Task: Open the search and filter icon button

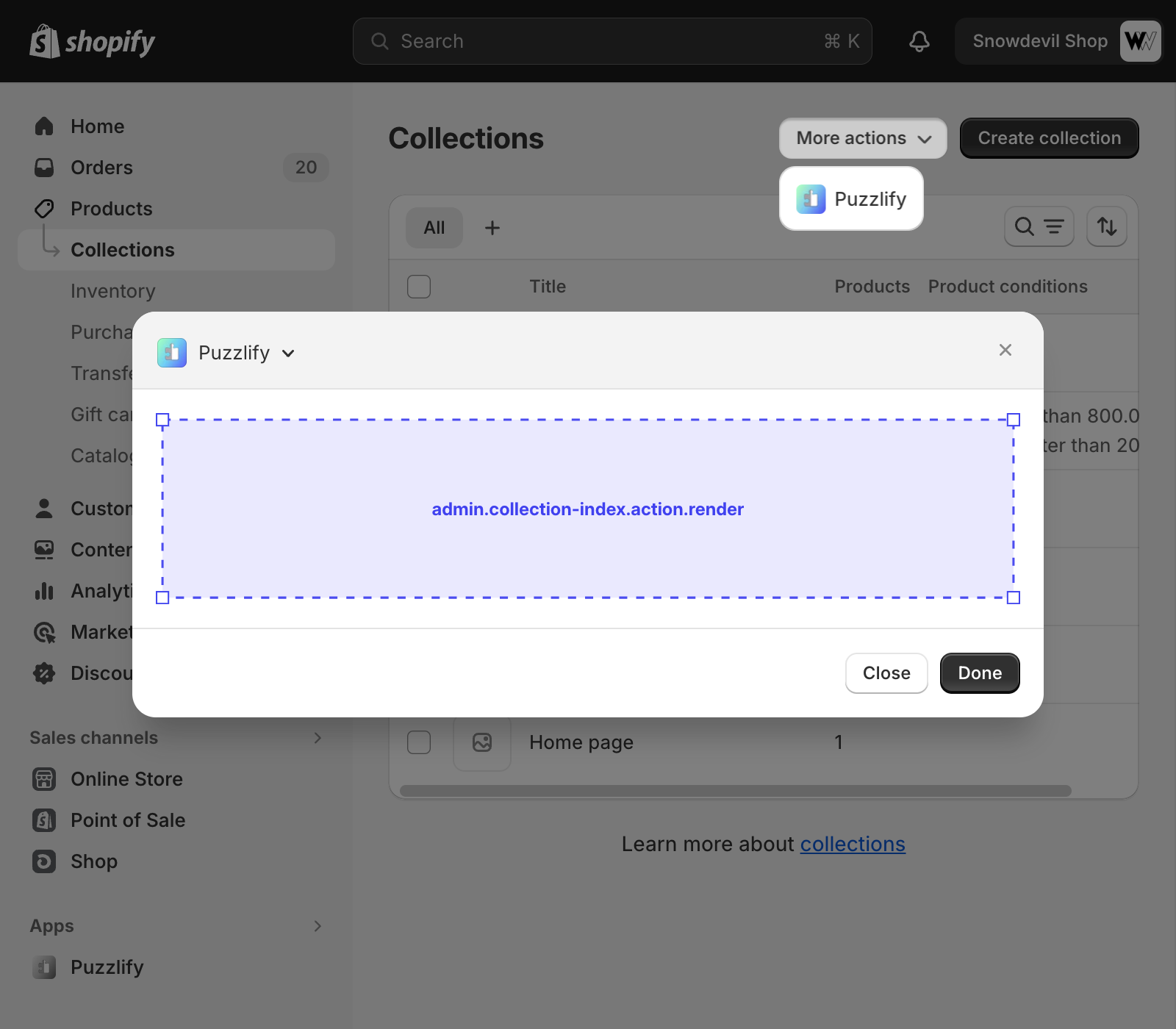Action: 1039,227
